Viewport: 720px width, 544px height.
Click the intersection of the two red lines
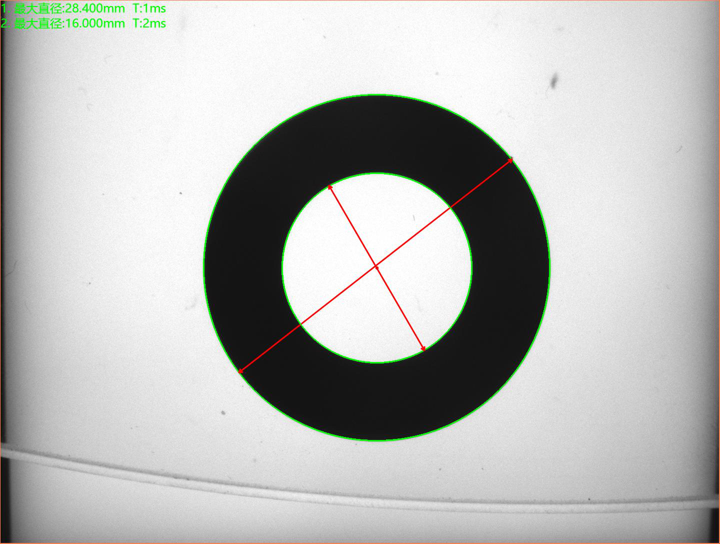(x=376, y=266)
